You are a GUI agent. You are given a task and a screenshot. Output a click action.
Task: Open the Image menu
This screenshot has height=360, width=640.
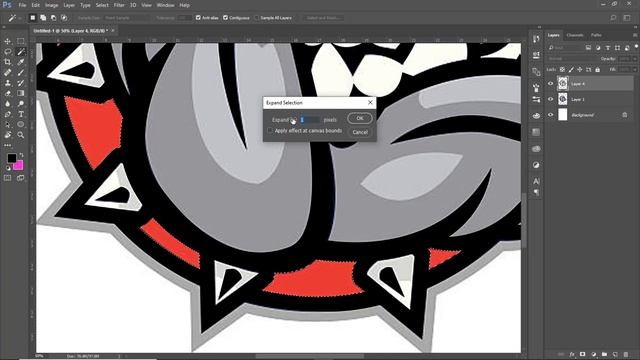click(51, 5)
